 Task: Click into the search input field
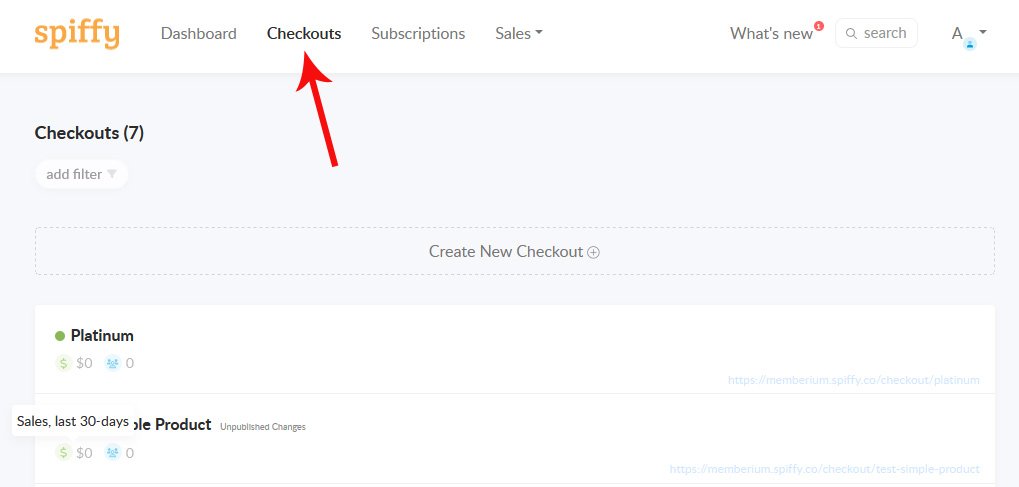tap(876, 33)
